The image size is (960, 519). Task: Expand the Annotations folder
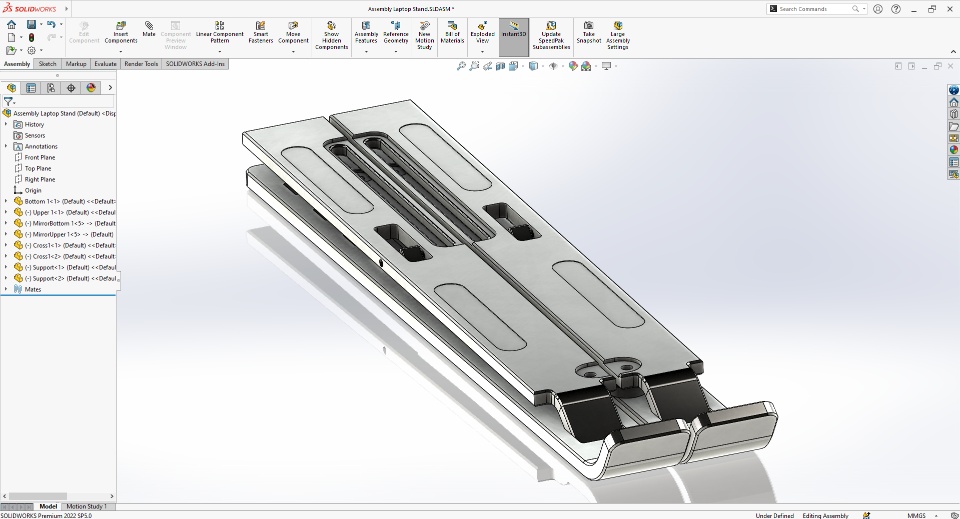coord(6,146)
